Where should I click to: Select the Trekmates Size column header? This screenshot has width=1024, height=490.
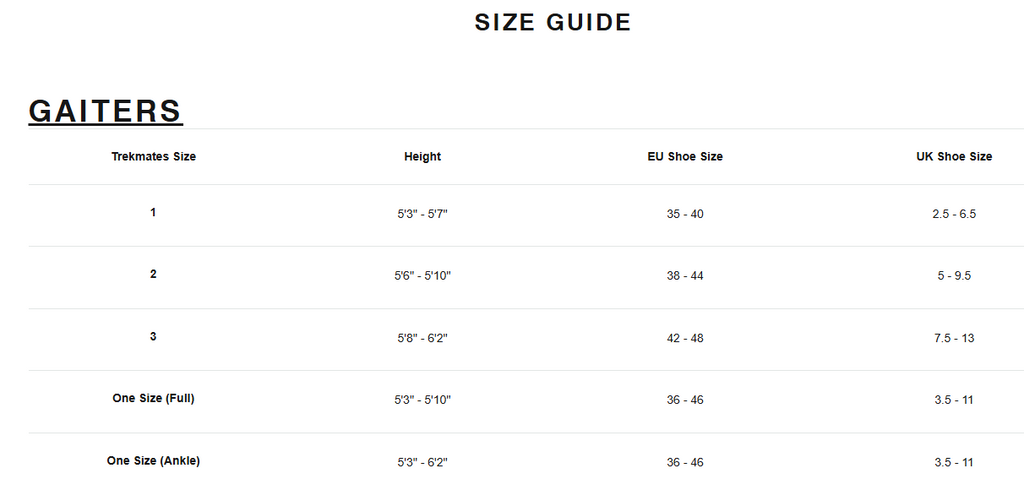tap(153, 157)
